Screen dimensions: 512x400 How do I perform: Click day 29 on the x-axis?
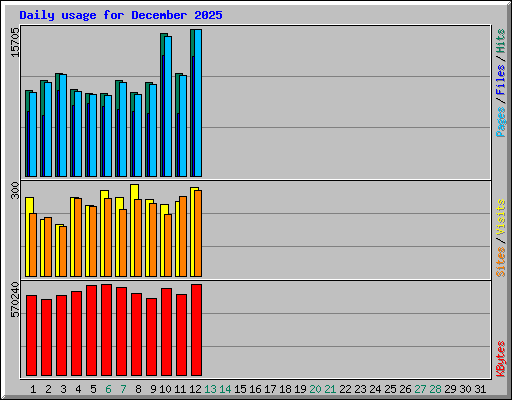450,389
